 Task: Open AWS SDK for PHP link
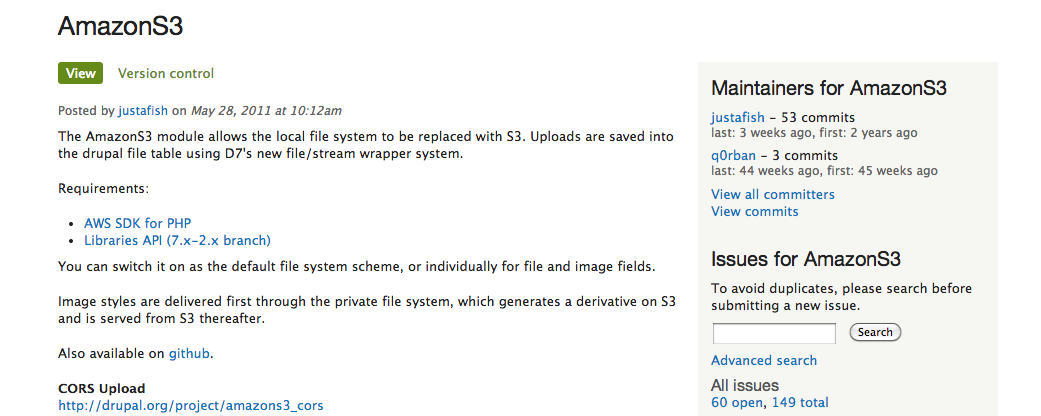[137, 224]
